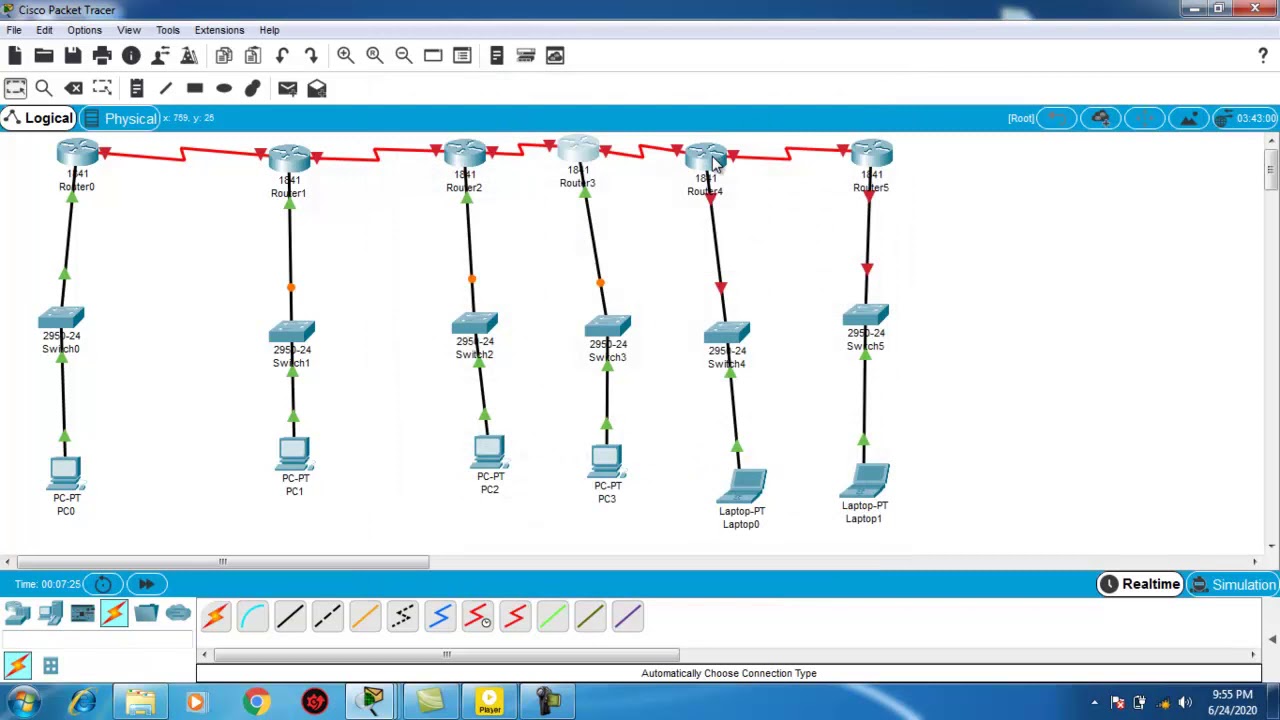Screen dimensions: 1280x720
Task: Open the View menu
Action: pos(129,30)
